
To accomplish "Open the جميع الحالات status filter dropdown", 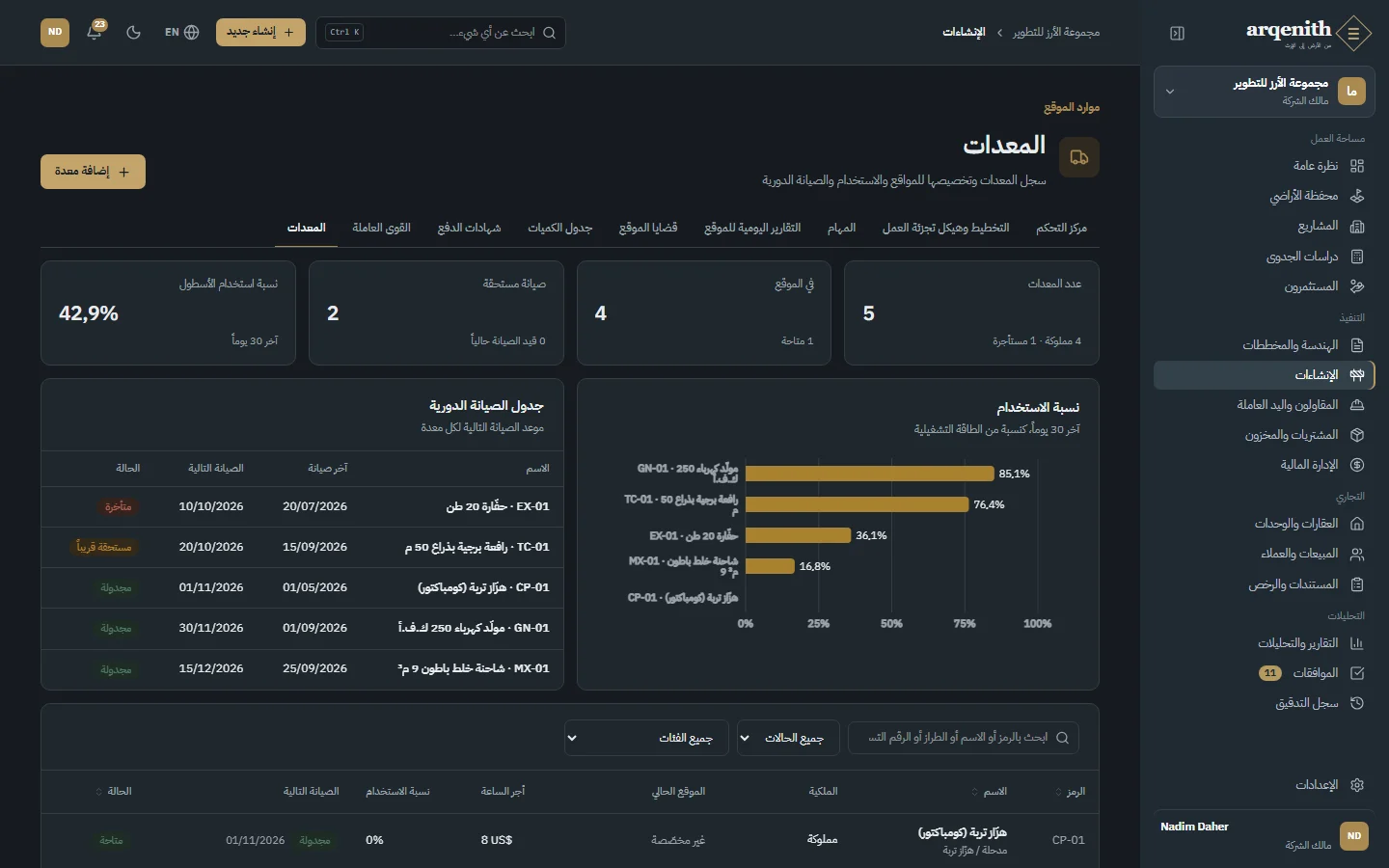I will 788,738.
